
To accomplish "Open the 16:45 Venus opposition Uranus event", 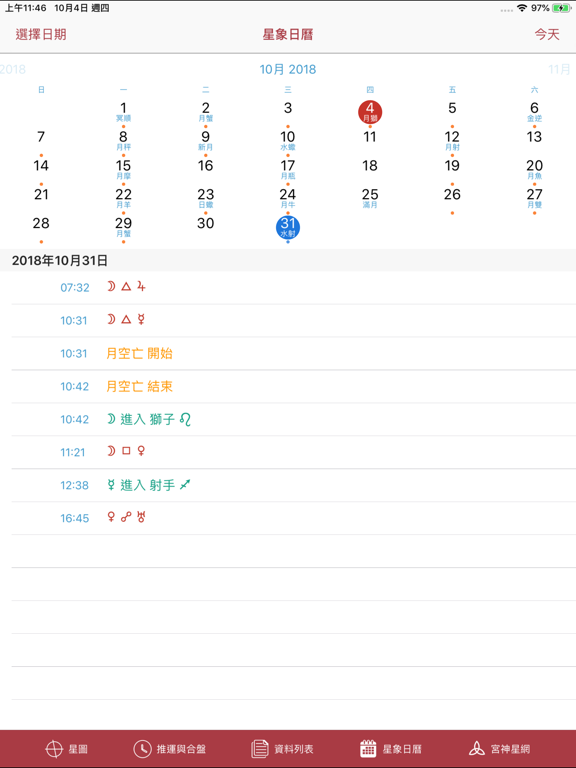I will pyautogui.click(x=294, y=518).
